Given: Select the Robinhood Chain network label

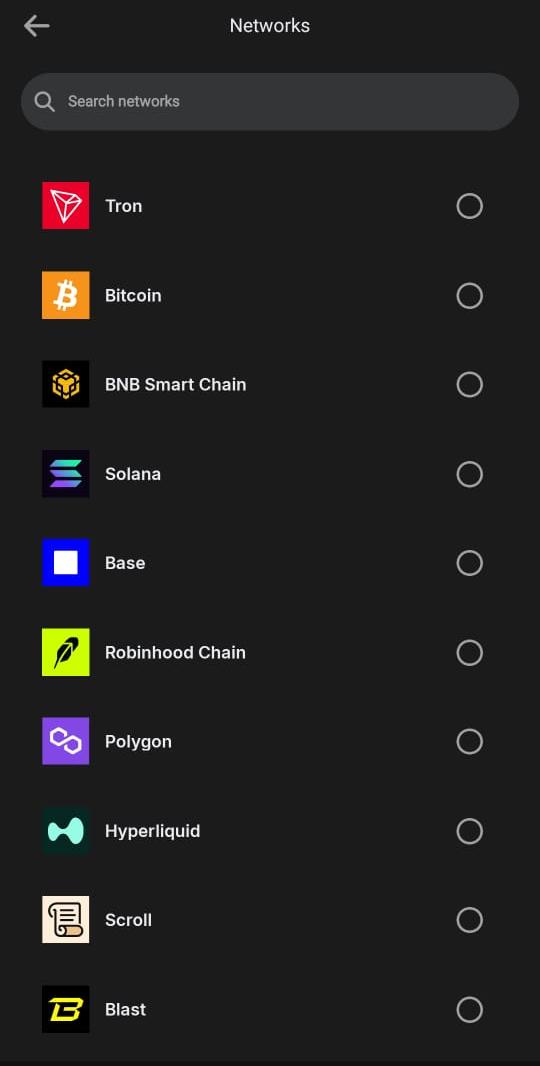Looking at the screenshot, I should 175,653.
